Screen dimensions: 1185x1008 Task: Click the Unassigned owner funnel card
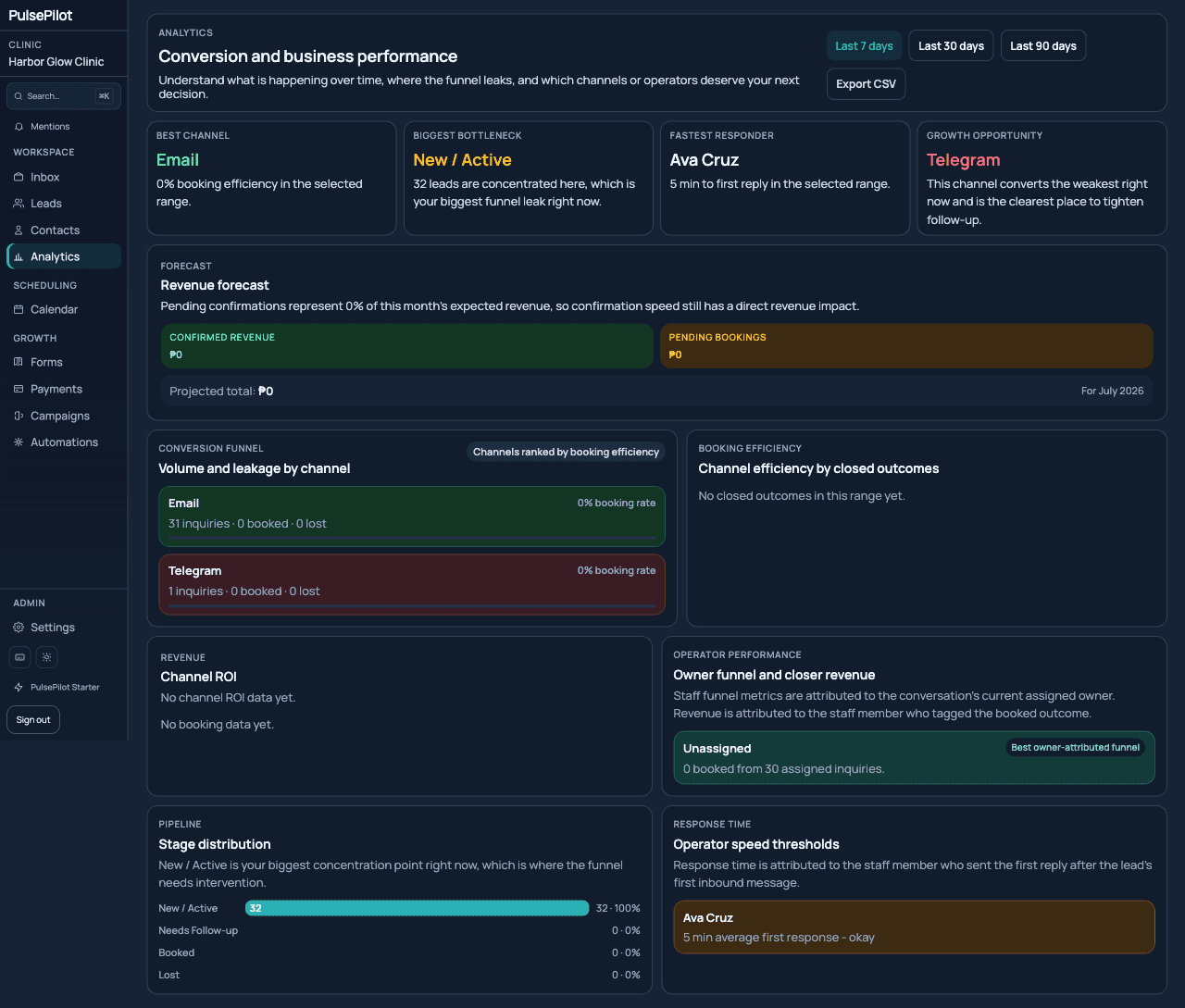click(x=914, y=758)
